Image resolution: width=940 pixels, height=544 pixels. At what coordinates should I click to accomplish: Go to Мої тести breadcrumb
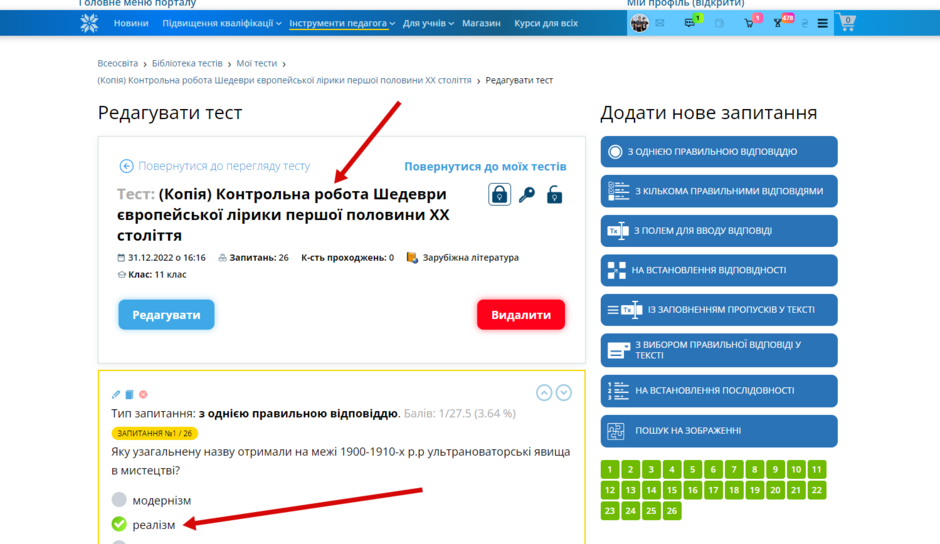(x=257, y=64)
